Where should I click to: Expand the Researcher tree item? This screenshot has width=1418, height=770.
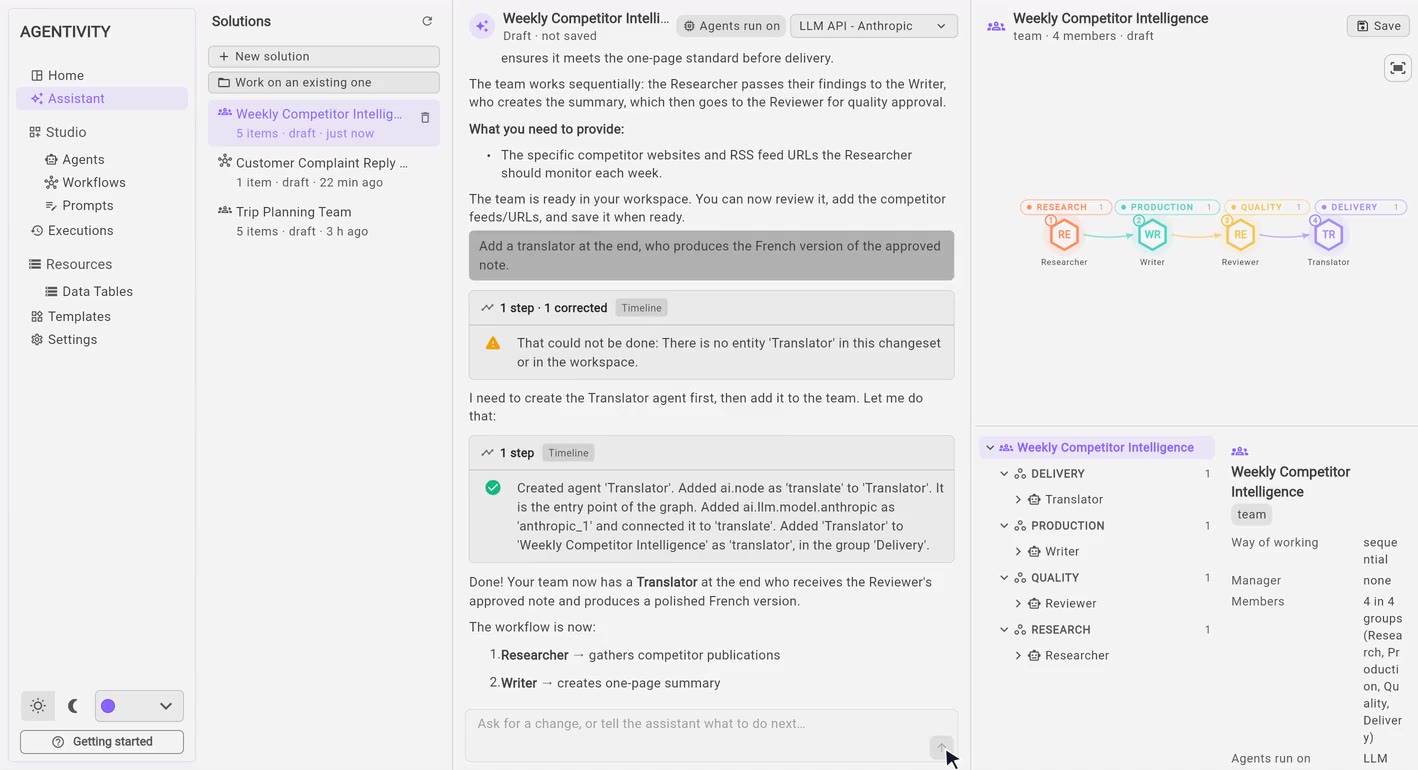1018,656
